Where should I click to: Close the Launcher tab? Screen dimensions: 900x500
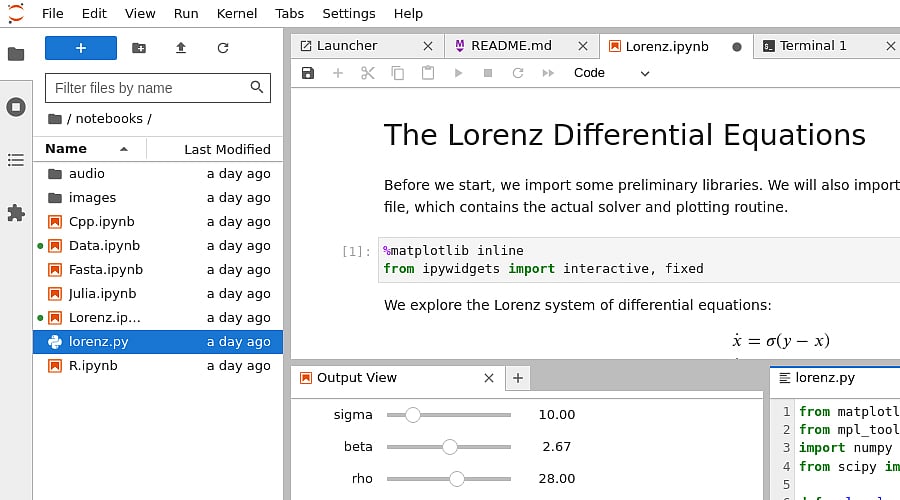coord(428,46)
